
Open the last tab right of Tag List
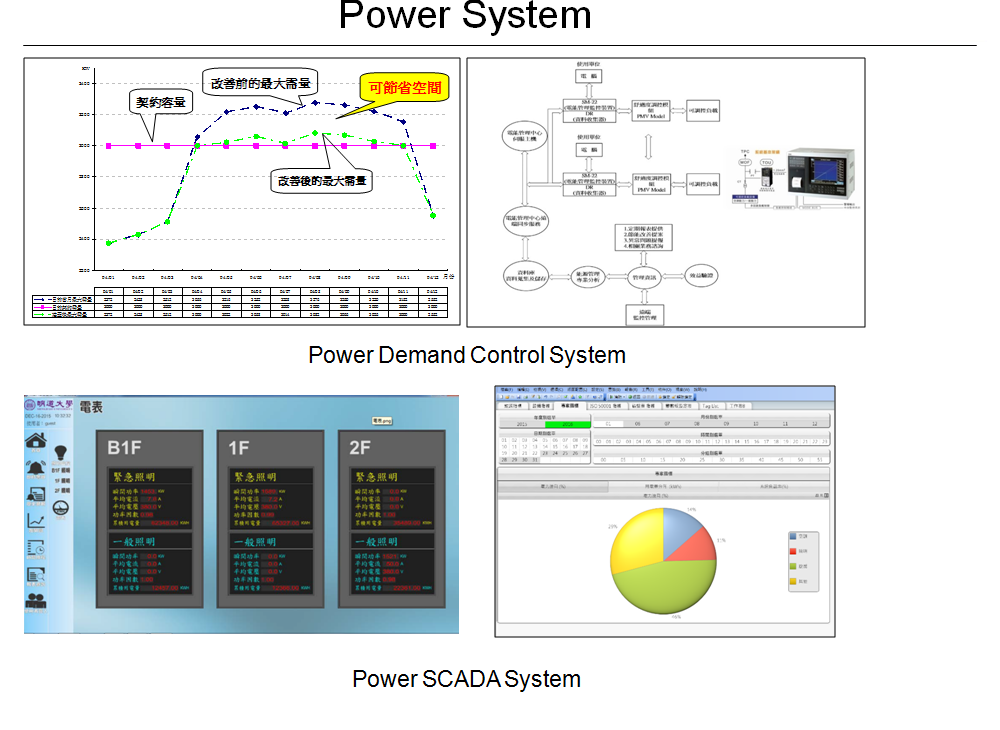(739, 406)
